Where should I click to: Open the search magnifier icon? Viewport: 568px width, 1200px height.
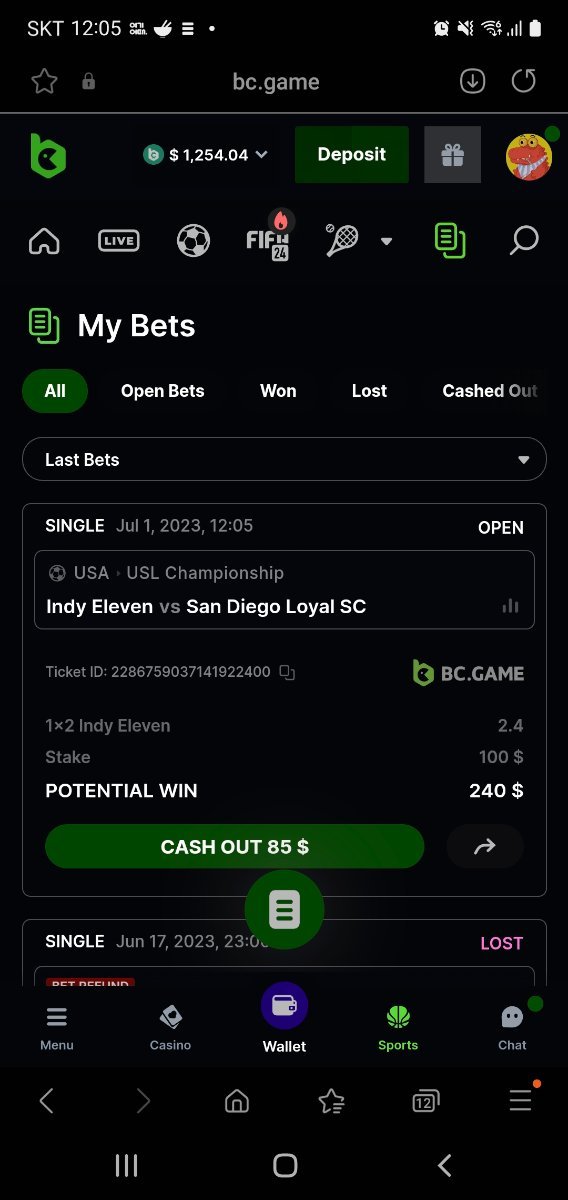click(x=524, y=240)
